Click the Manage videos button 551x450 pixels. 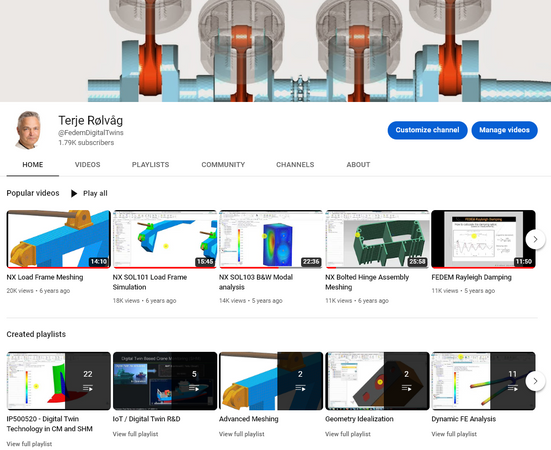(x=504, y=130)
